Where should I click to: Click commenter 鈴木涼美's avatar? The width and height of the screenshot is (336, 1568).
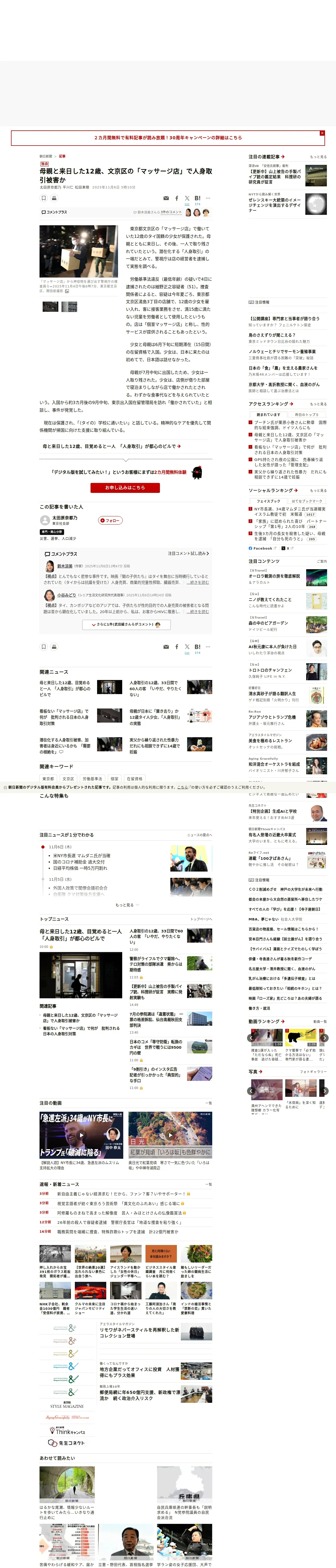point(50,566)
